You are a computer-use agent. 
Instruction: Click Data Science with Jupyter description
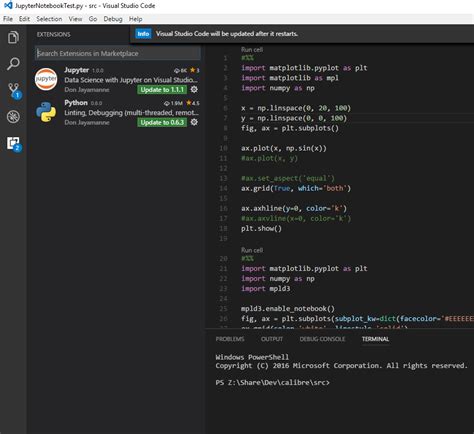pyautogui.click(x=131, y=80)
